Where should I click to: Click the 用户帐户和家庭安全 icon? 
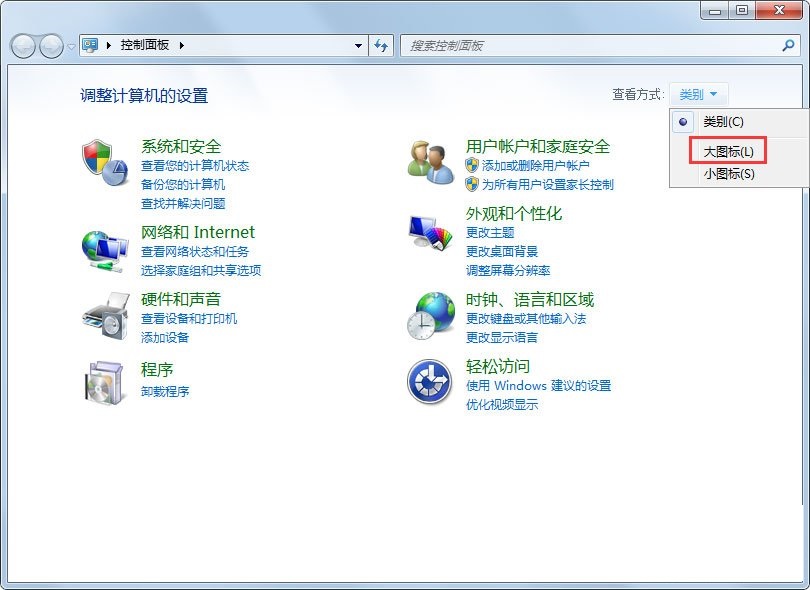pyautogui.click(x=428, y=163)
